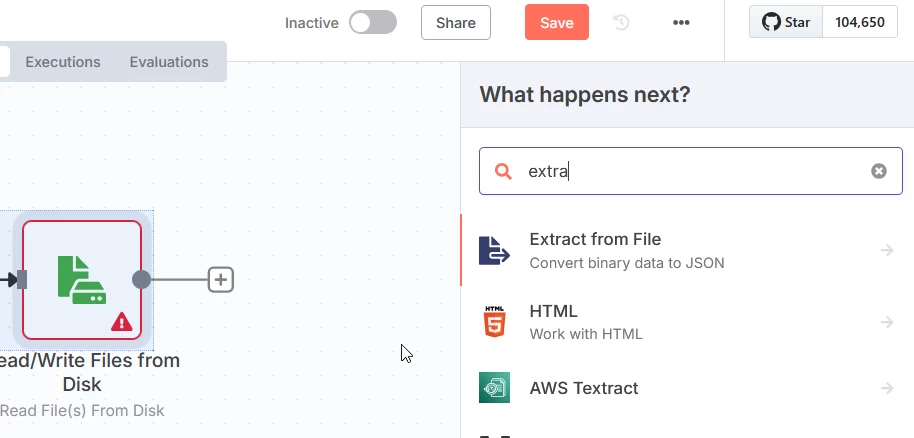The height and width of the screenshot is (438, 914).
Task: Open the three-dots more options menu
Action: 681,22
